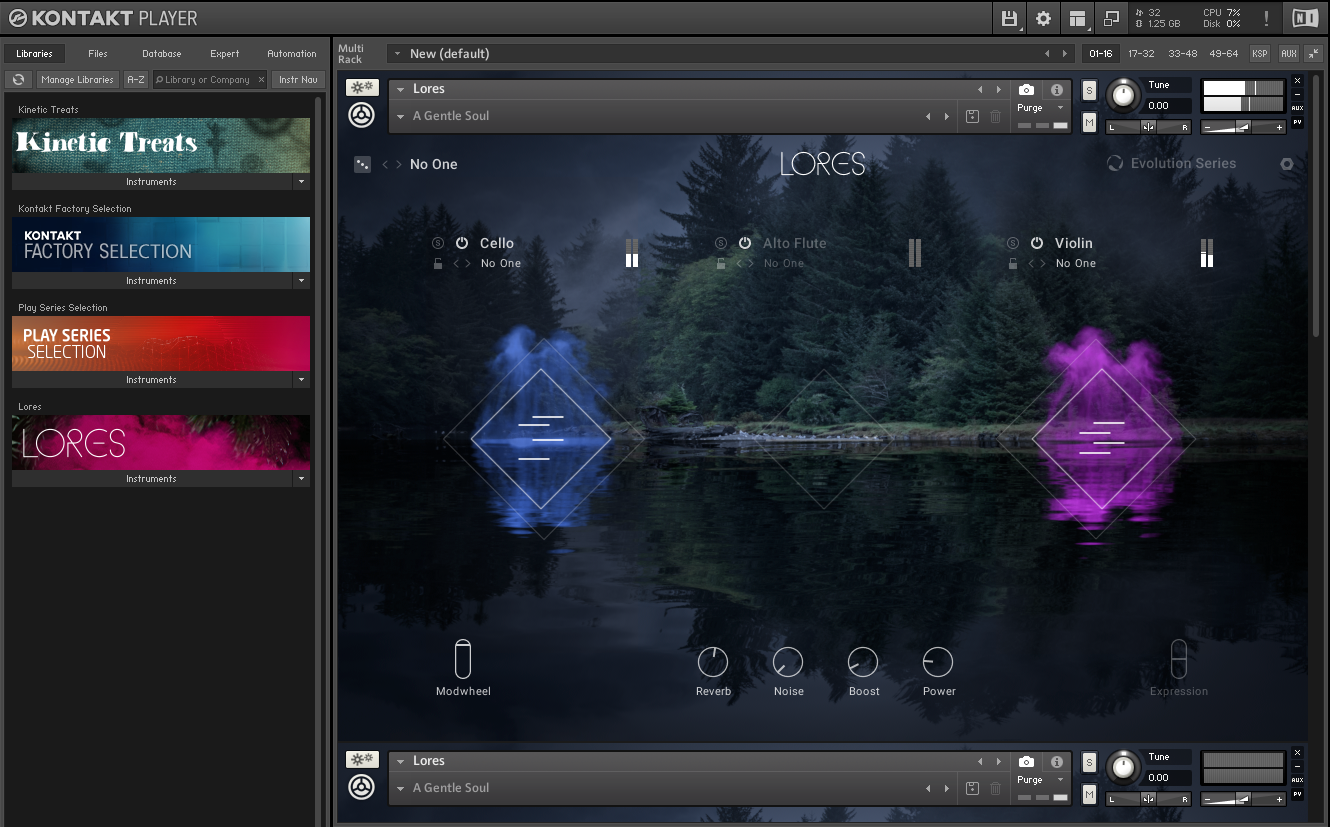Toggle the Cello layer power button
This screenshot has width=1330, height=827.
pyautogui.click(x=462, y=243)
